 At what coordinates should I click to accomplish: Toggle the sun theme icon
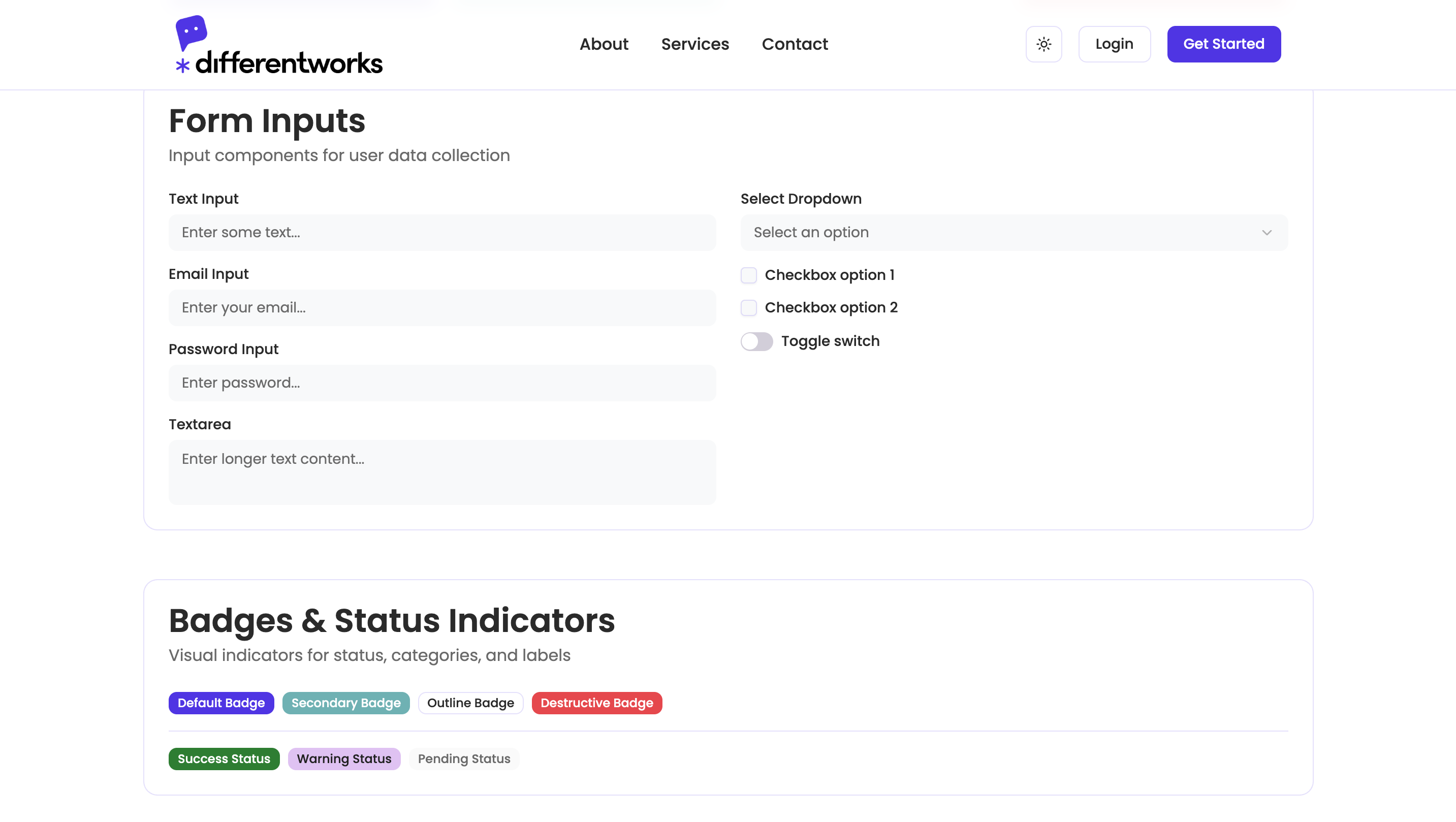[x=1043, y=44]
